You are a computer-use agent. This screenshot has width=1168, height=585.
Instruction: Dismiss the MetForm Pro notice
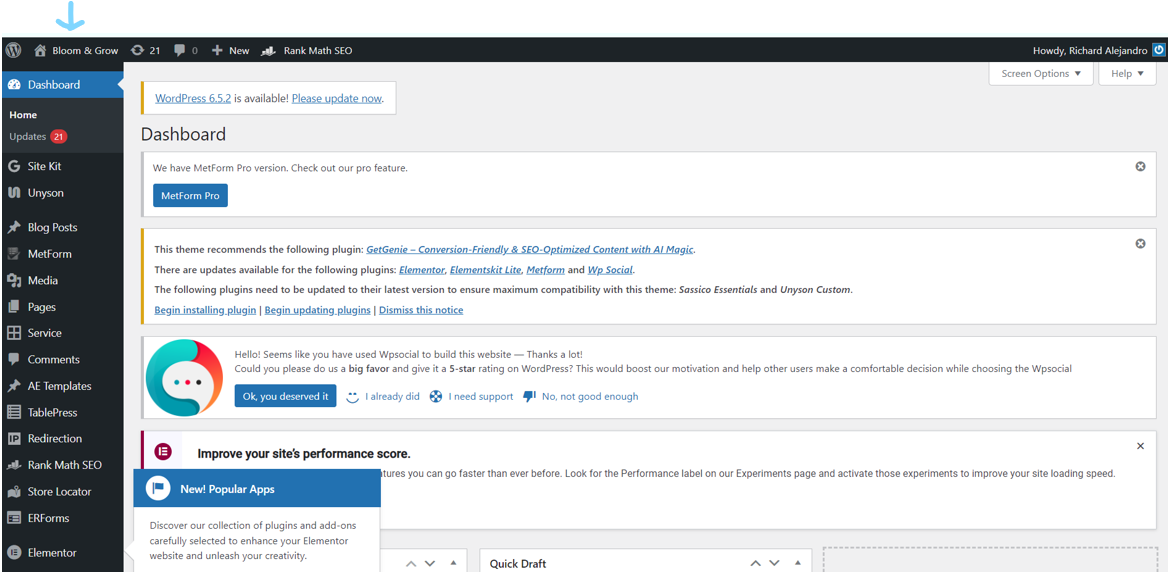point(1140,167)
